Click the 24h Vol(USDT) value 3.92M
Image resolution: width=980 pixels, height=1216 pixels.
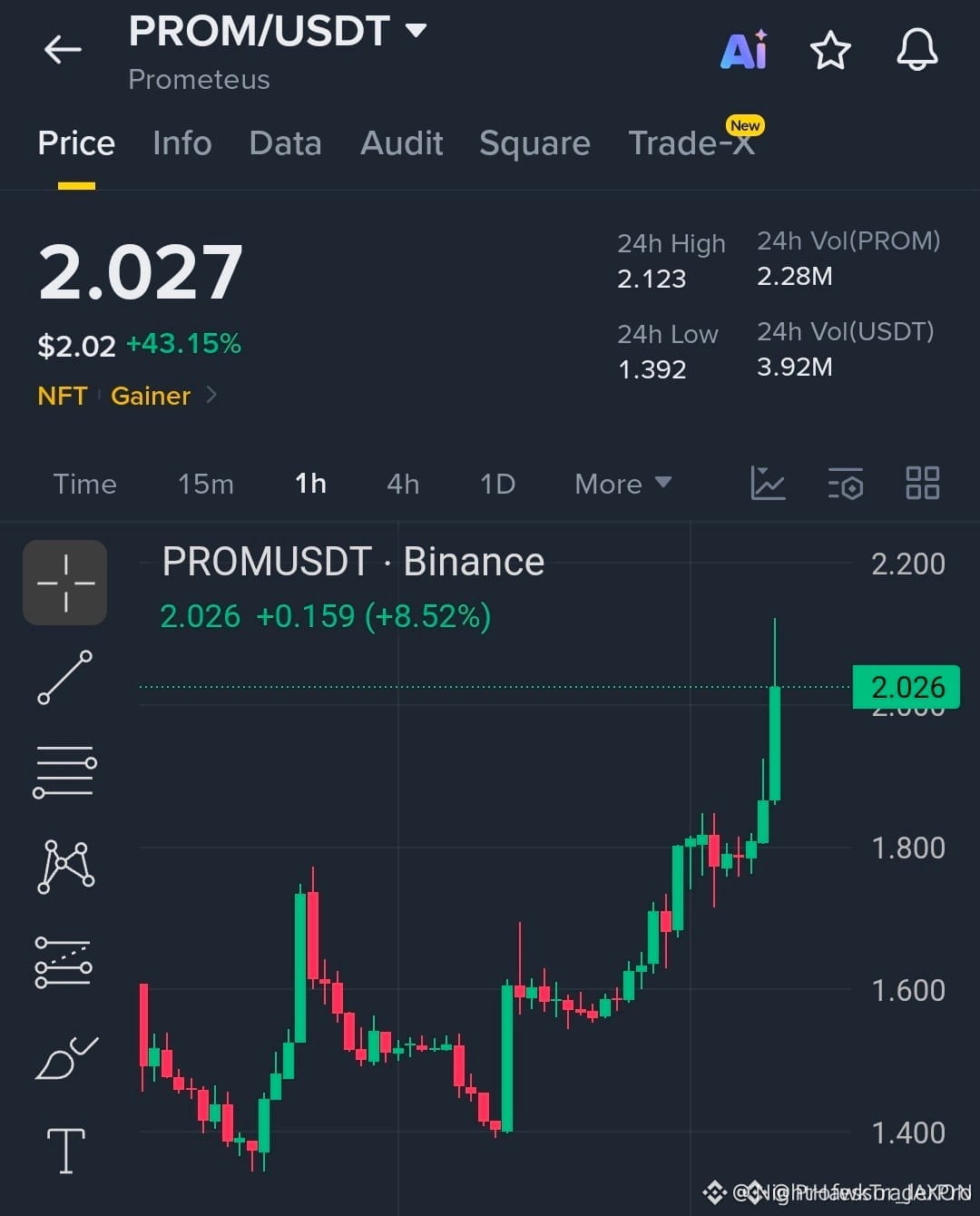795,367
